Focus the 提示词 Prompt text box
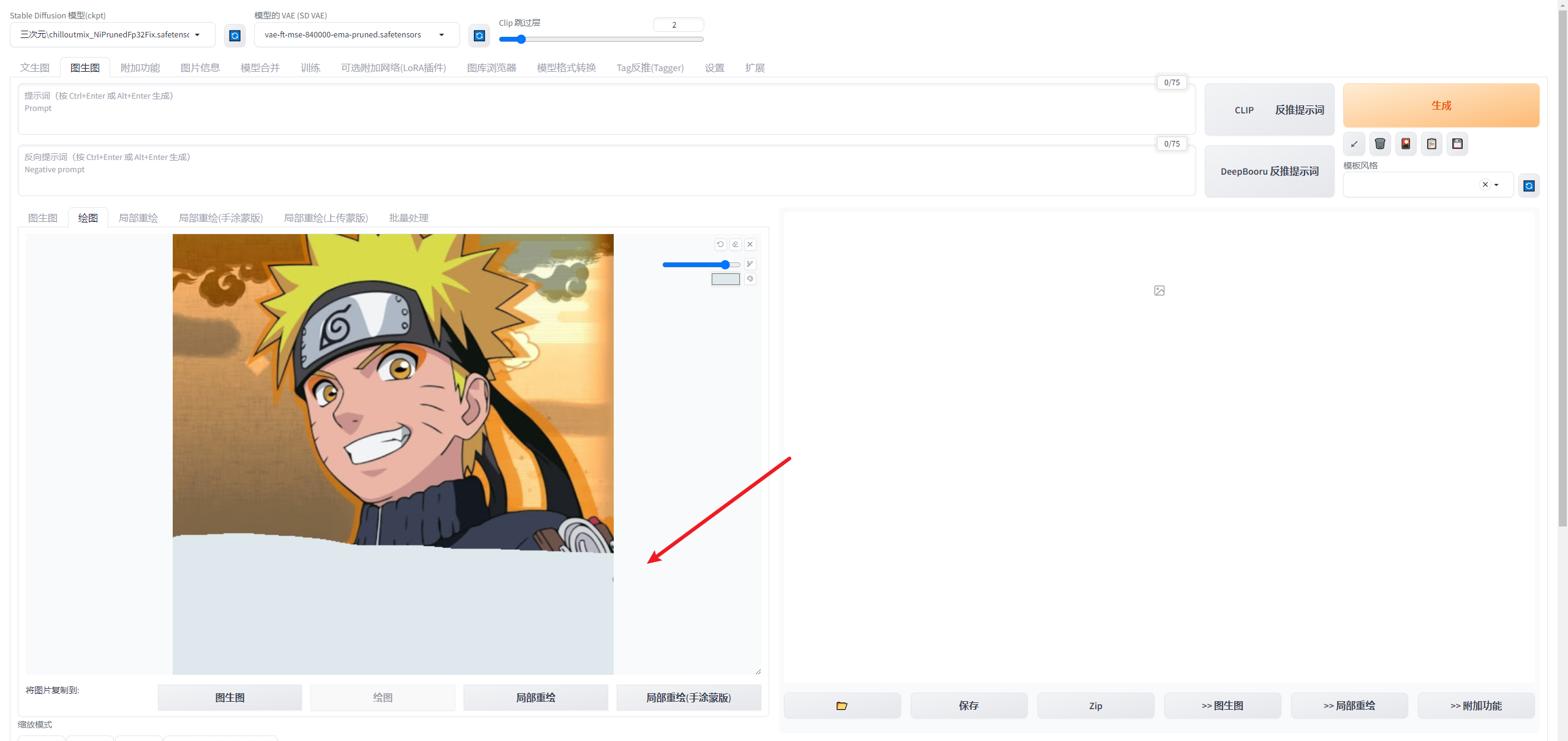 606,109
